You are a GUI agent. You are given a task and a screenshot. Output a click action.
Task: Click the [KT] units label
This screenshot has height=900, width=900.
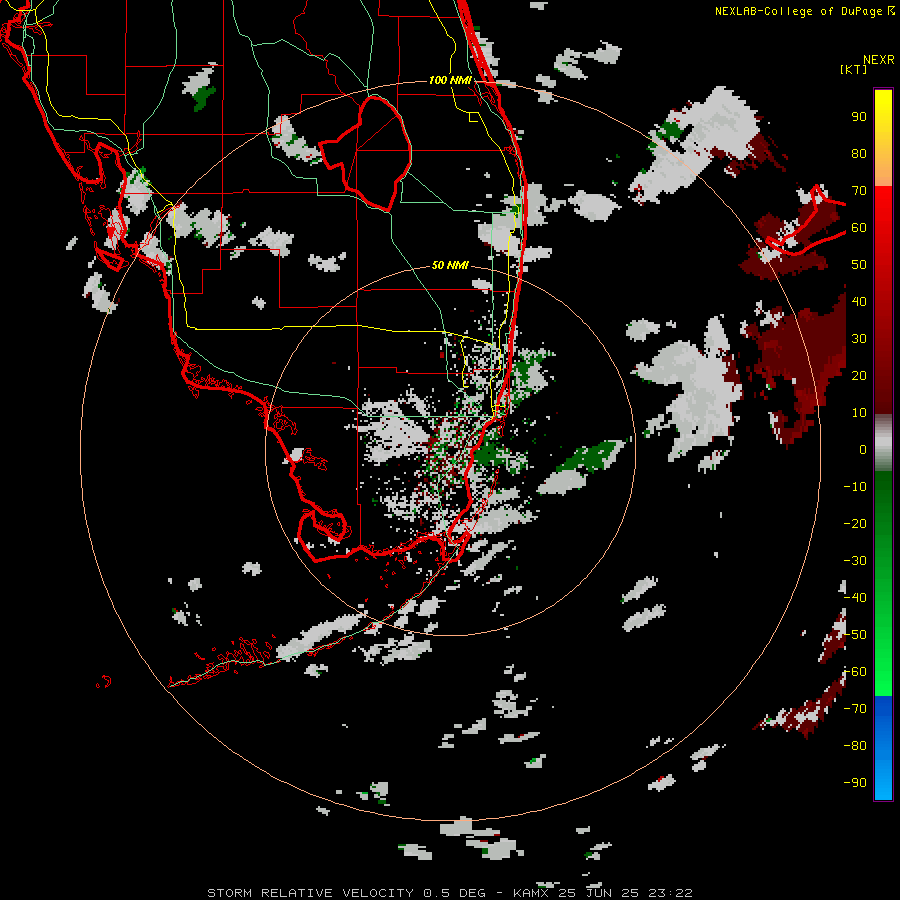point(854,69)
